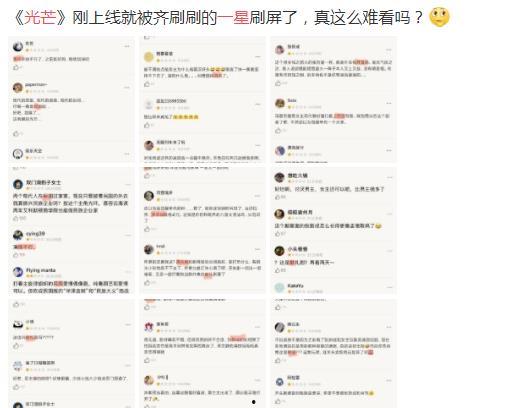Open more options on 双门洞粉子女士's review

[x=128, y=184]
